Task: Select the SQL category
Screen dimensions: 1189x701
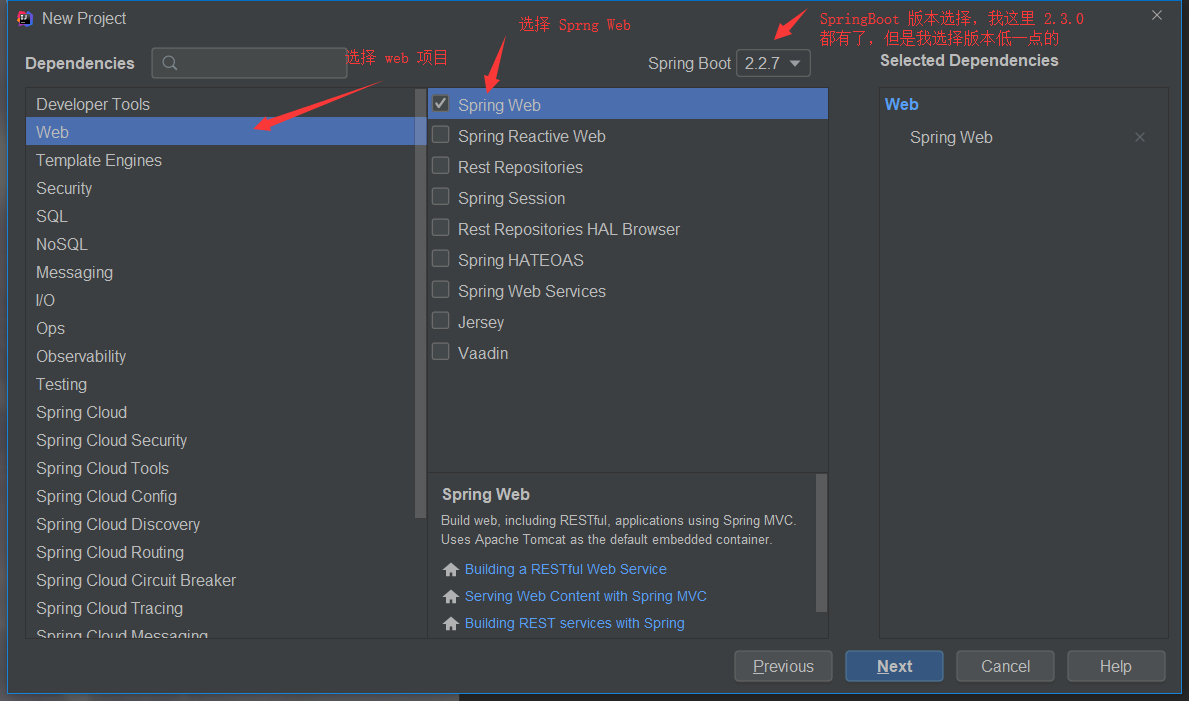Action: point(220,216)
